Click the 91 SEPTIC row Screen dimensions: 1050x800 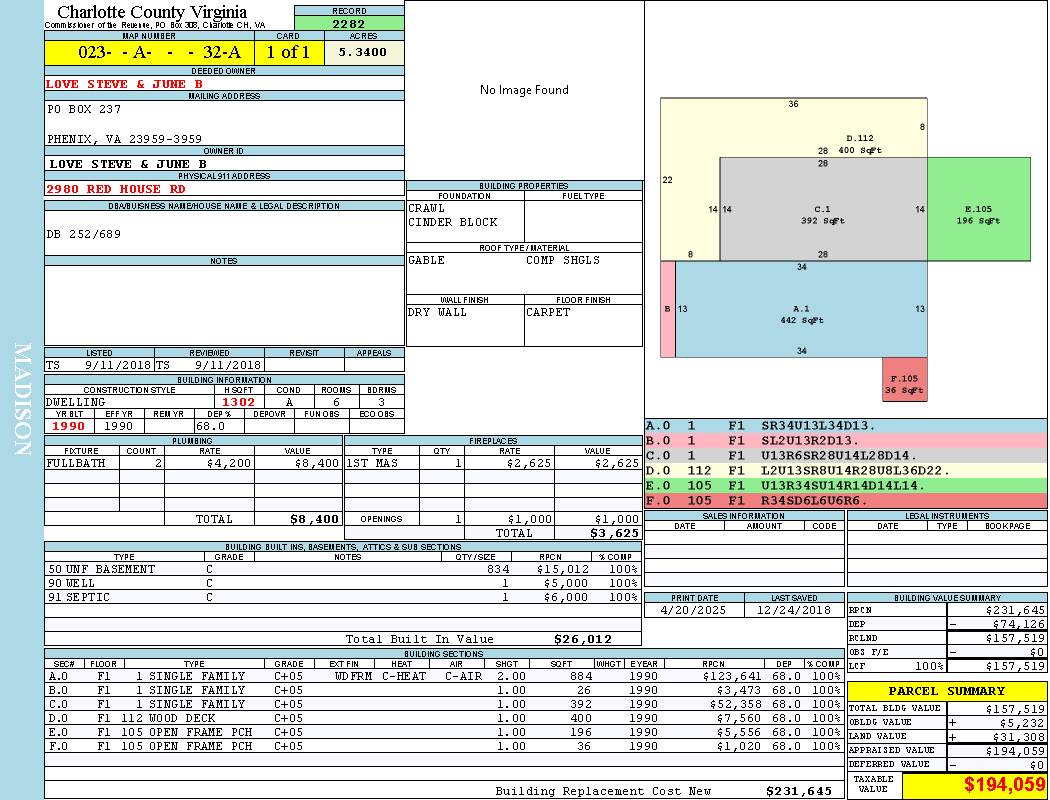point(343,597)
